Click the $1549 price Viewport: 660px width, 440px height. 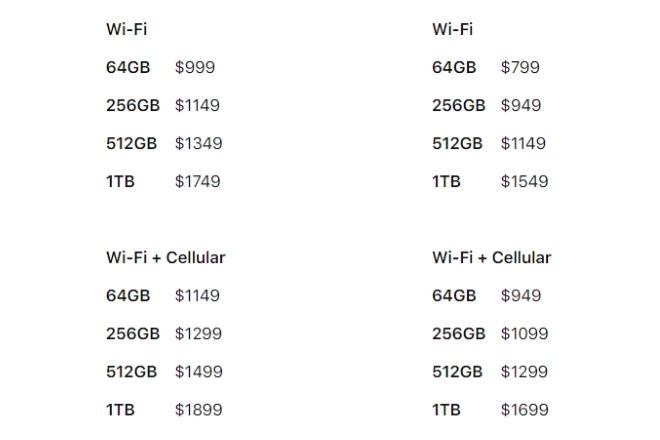click(524, 181)
